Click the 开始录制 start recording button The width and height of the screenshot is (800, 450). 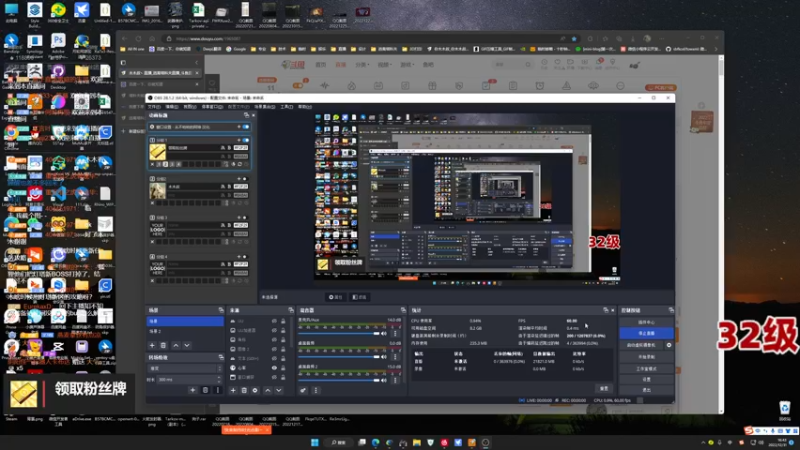pyautogui.click(x=646, y=357)
